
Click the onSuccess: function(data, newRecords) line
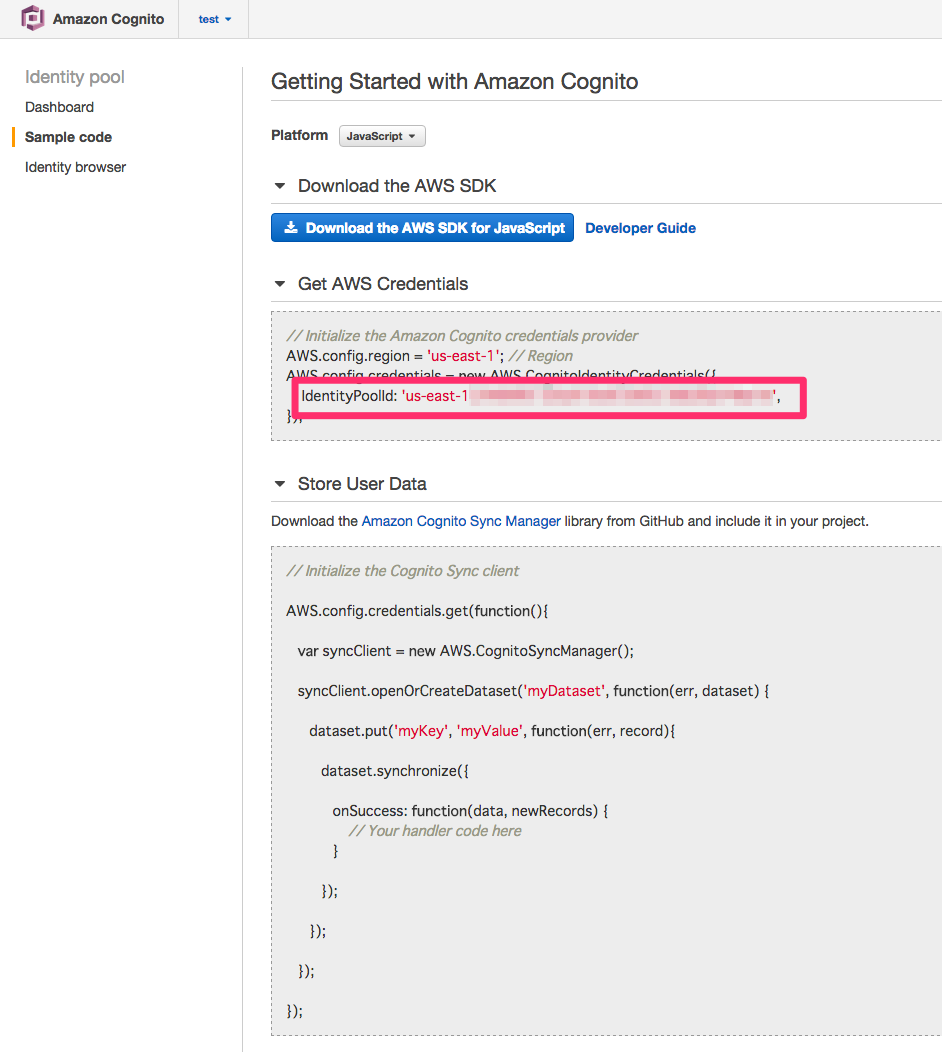470,811
